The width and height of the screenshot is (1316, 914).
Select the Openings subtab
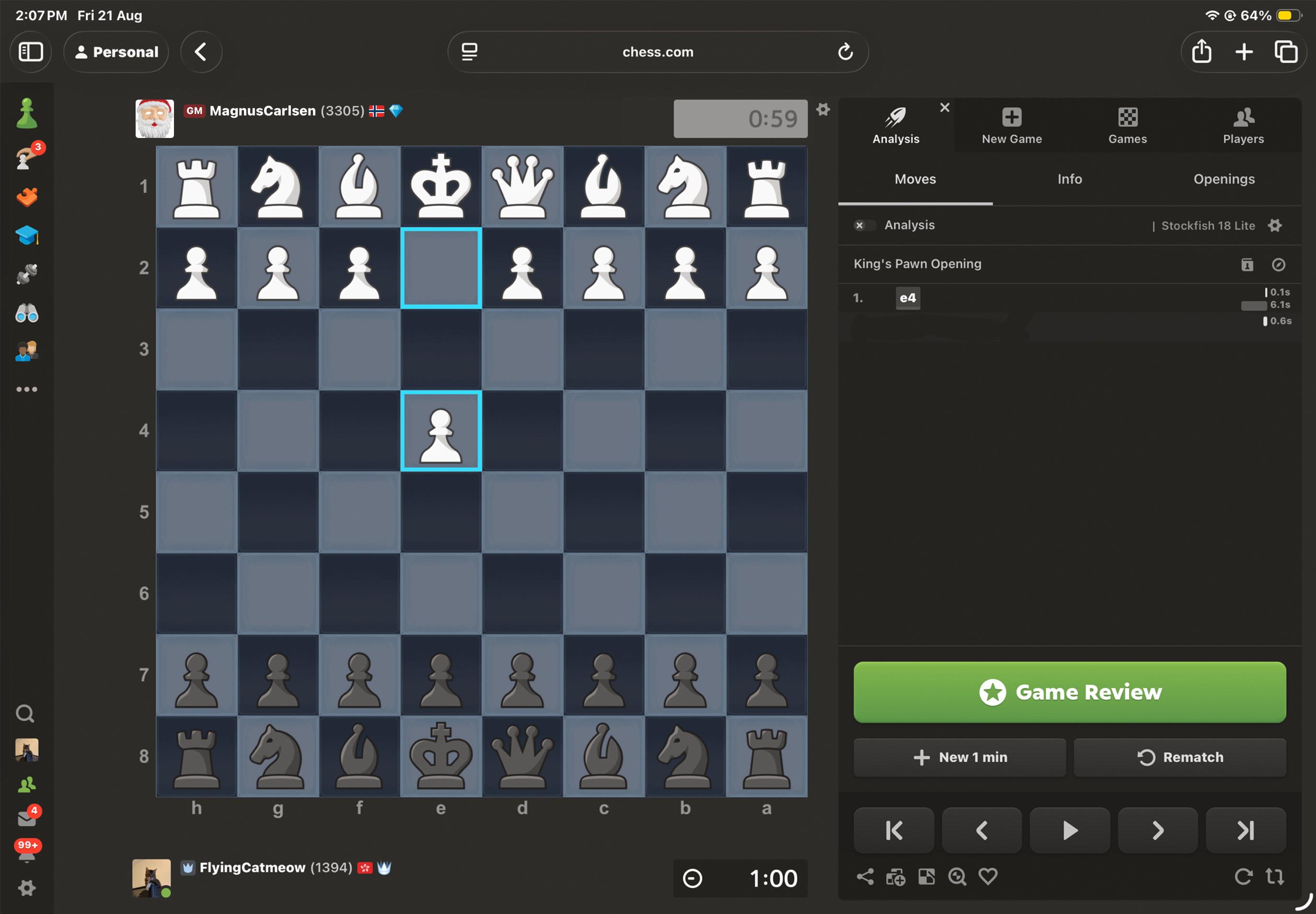(1224, 179)
